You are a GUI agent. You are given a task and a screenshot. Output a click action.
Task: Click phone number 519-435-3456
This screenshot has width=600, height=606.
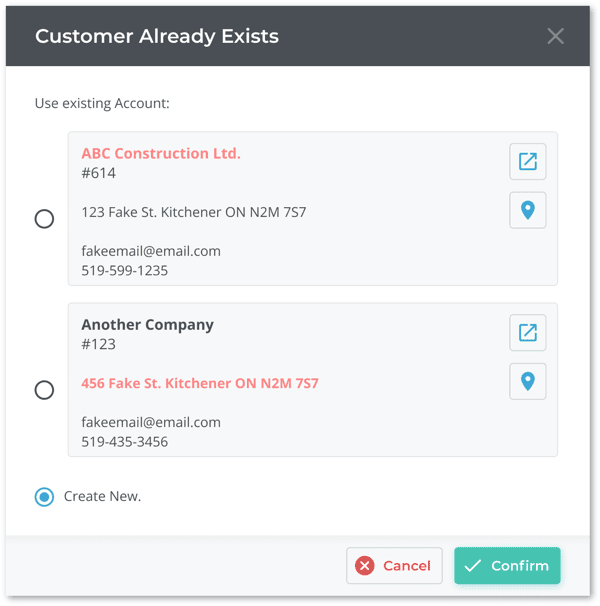tap(124, 441)
